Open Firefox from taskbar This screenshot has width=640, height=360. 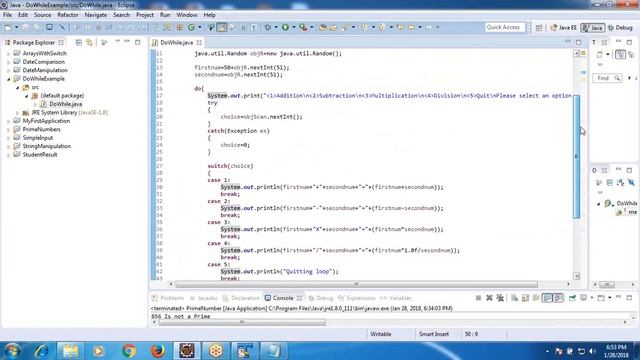click(158, 351)
